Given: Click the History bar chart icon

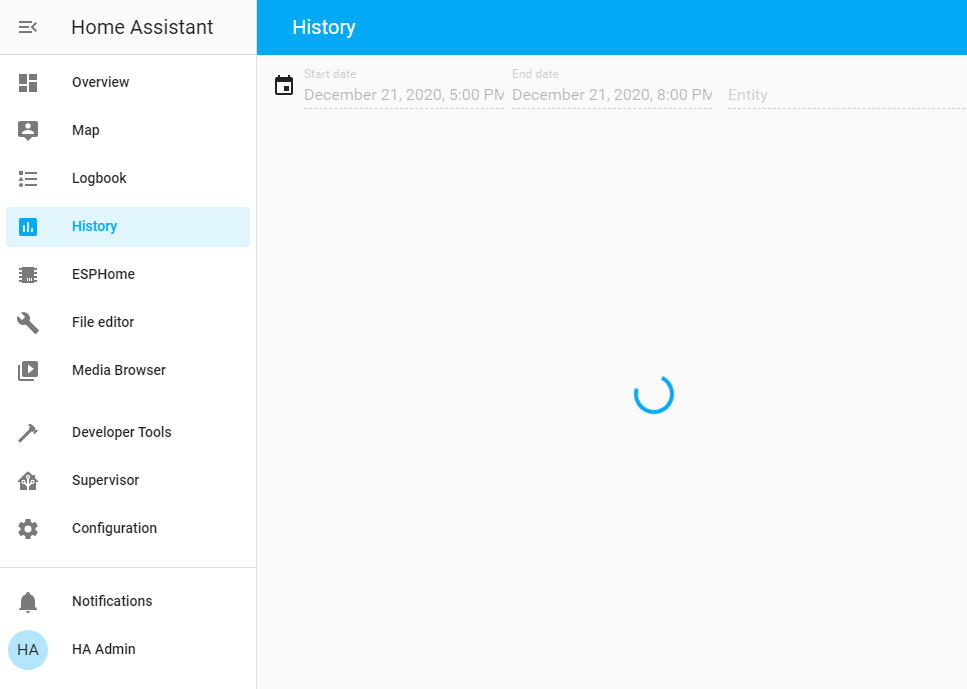Looking at the screenshot, I should (28, 226).
